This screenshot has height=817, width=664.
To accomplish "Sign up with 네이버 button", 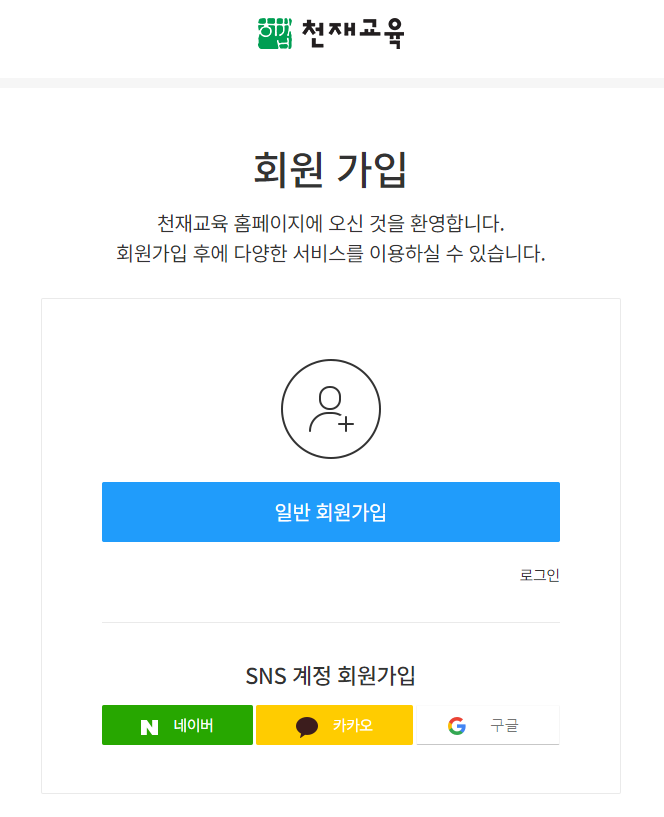I will [177, 725].
